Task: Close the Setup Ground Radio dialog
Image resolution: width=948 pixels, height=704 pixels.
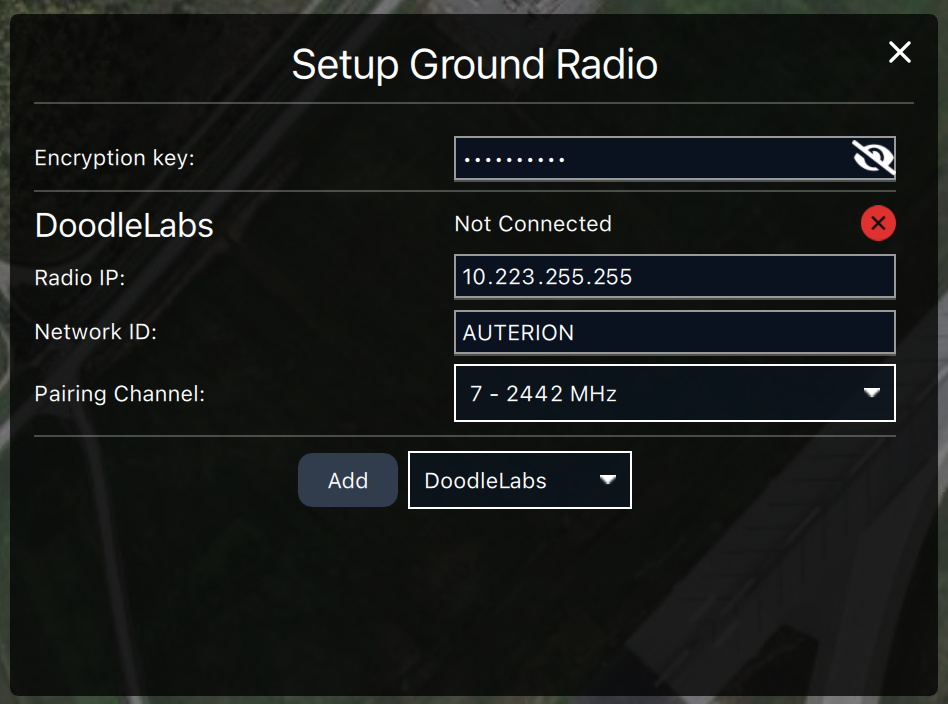Action: click(x=900, y=53)
